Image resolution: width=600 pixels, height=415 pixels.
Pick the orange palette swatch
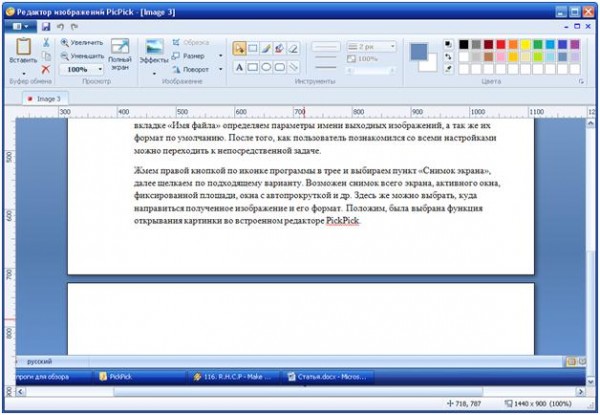point(513,44)
